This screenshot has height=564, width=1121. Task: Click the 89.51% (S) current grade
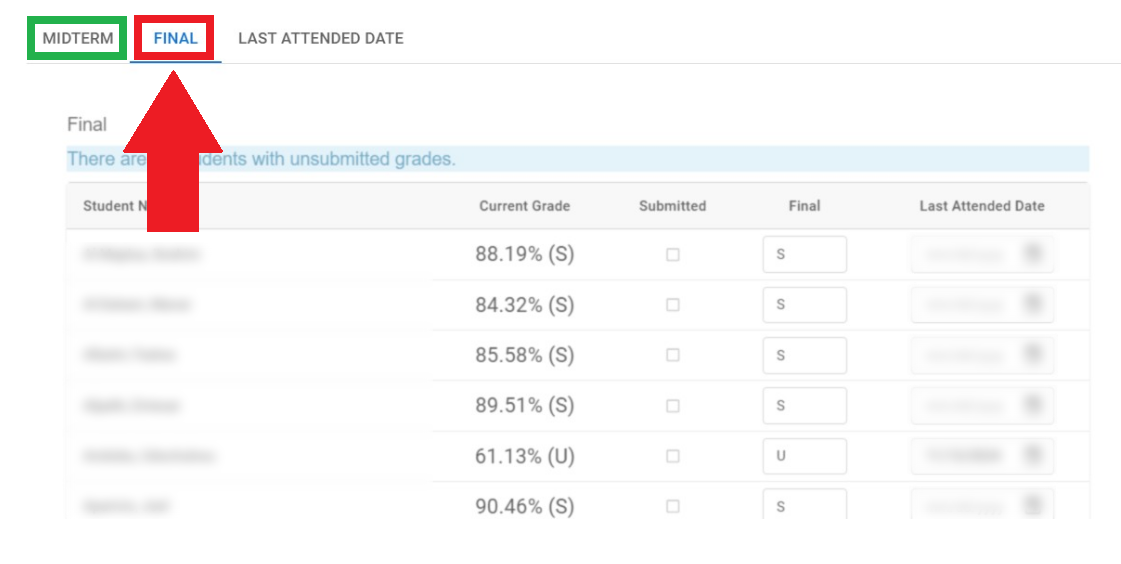pyautogui.click(x=525, y=405)
